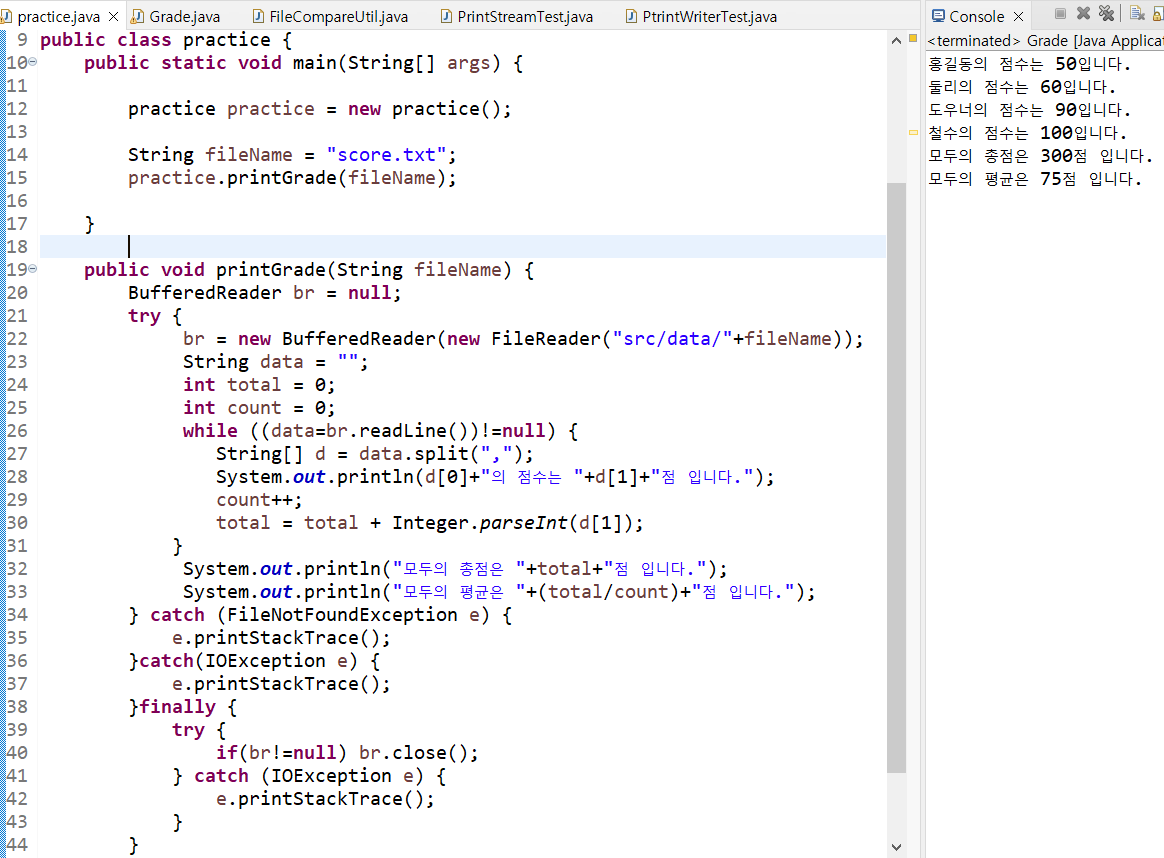
Task: Click br.close() on line 40
Action: pyautogui.click(x=419, y=753)
